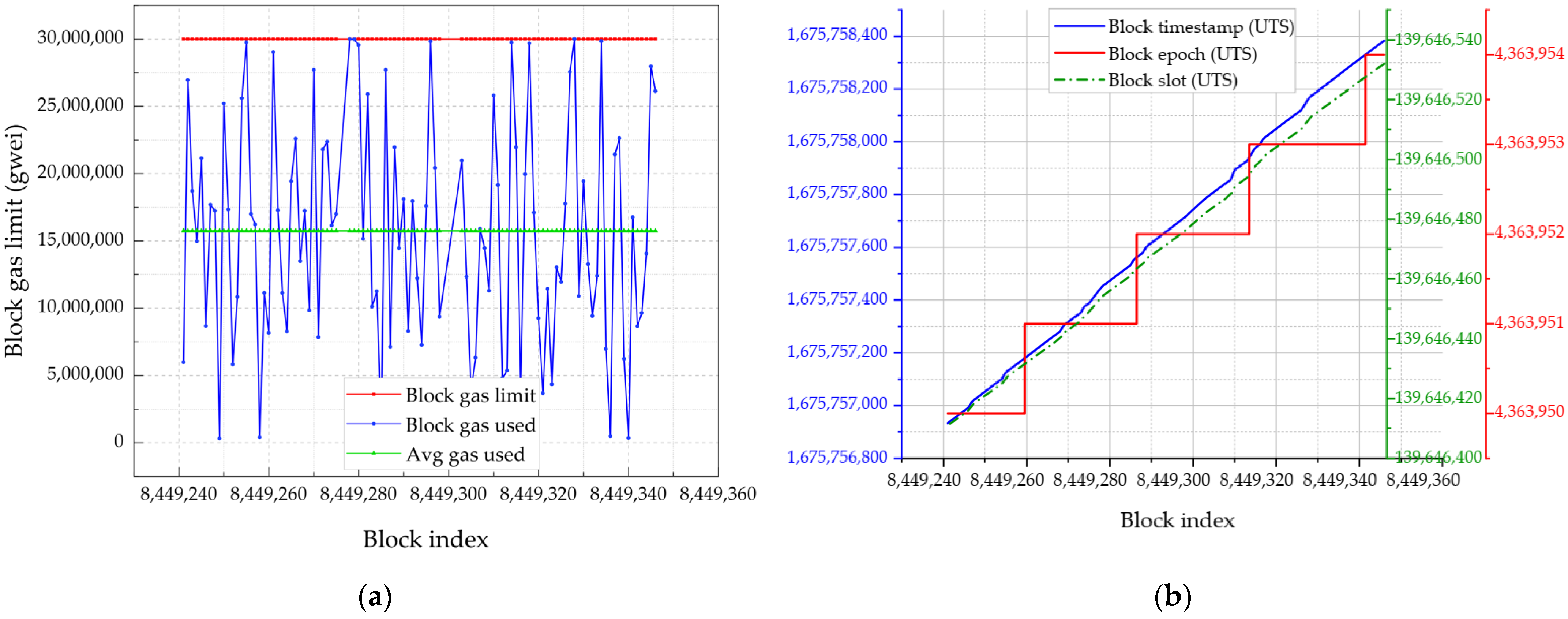Viewport: 1568px width, 619px height.
Task: Click the 8,449,300 tick label on left chart
Action: [448, 493]
